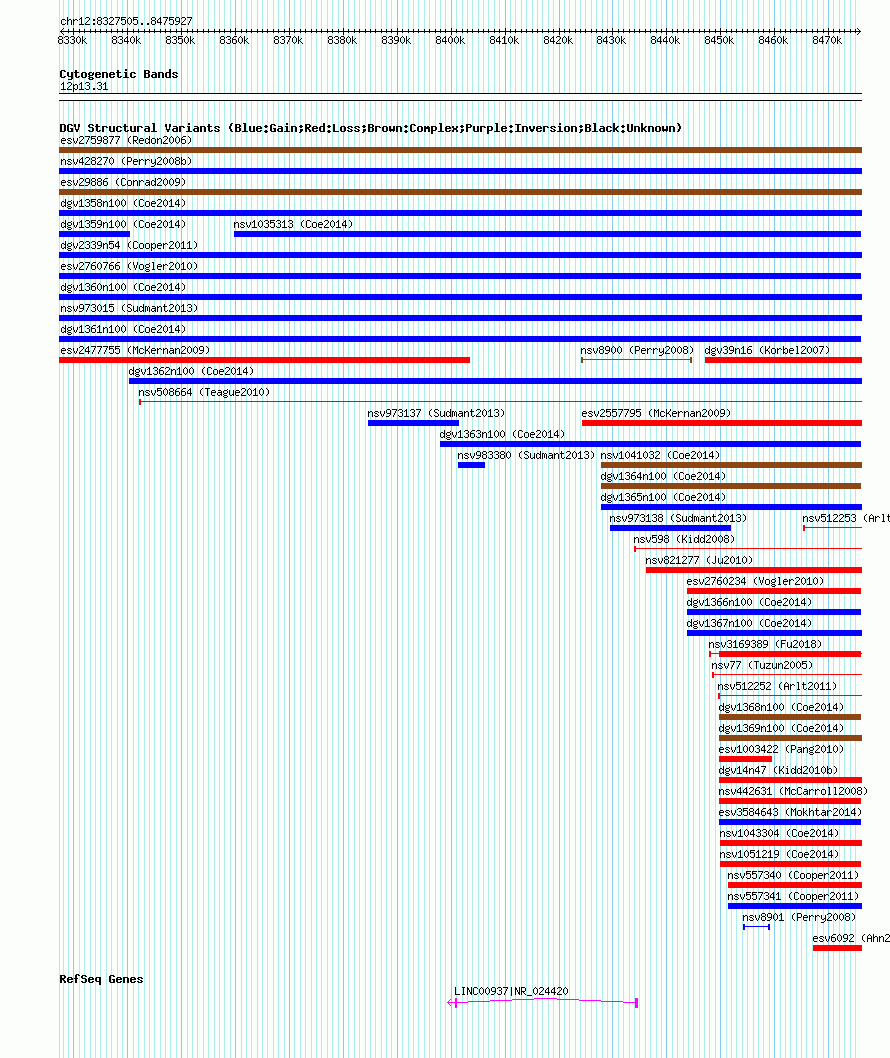This screenshot has width=890, height=1058.
Task: Click the 8470k ruler tick label
Action: pyautogui.click(x=827, y=40)
